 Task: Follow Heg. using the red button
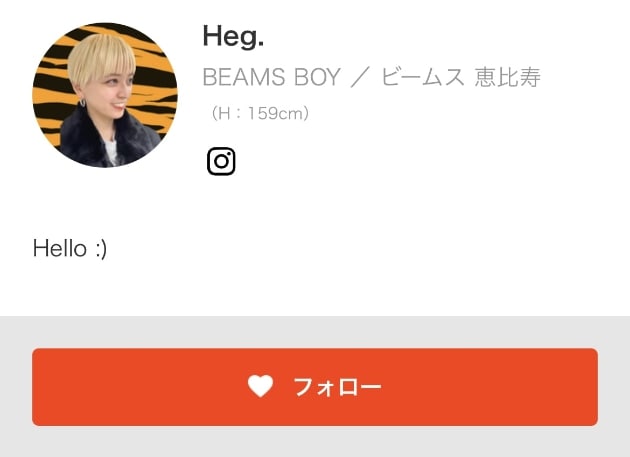(x=315, y=387)
